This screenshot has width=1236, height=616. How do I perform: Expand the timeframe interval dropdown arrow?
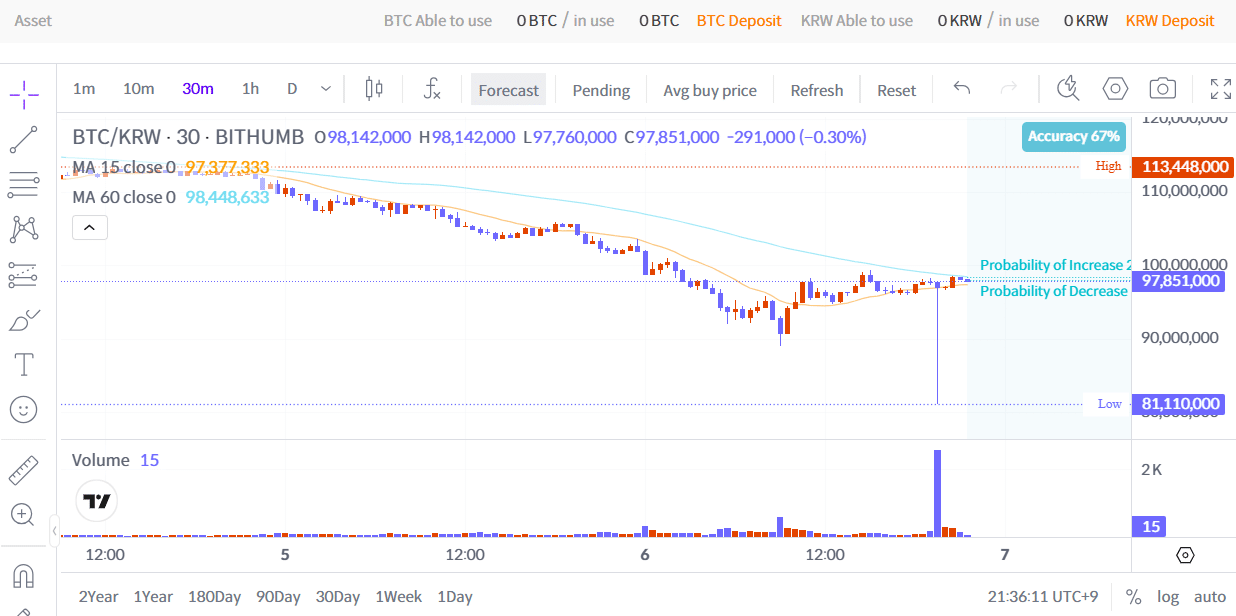click(x=326, y=89)
